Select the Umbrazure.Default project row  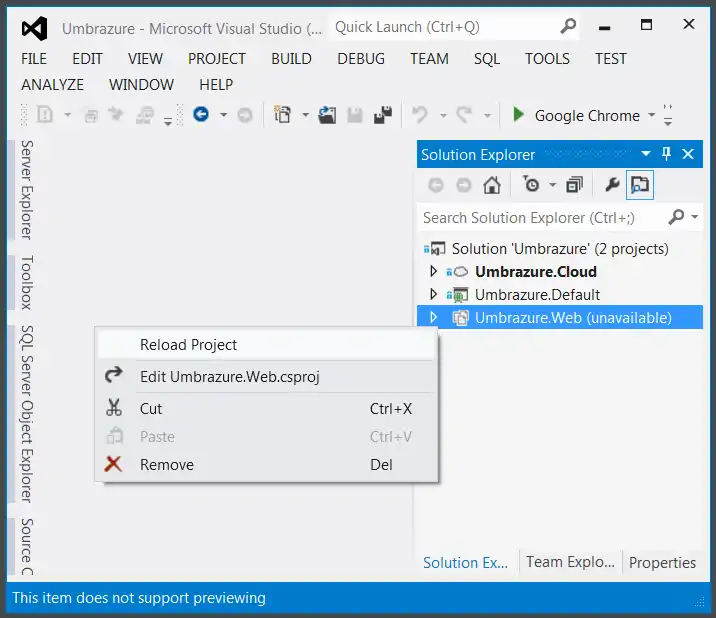coord(560,295)
